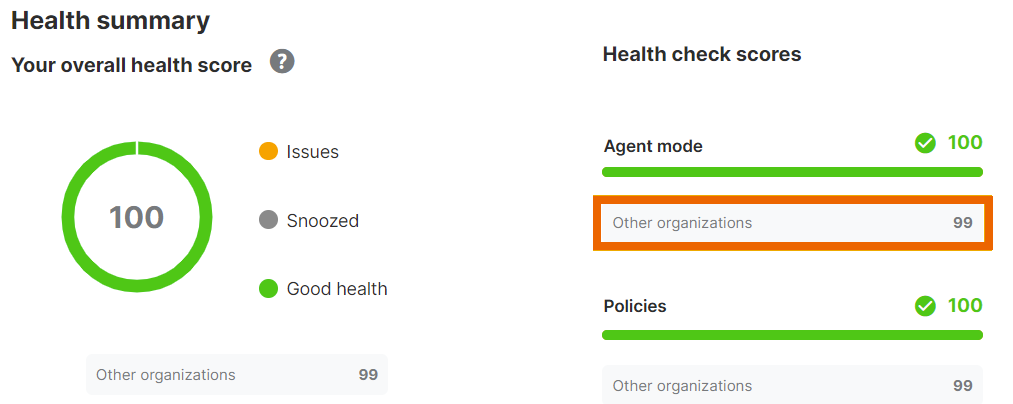This screenshot has width=1013, height=404.
Task: Click the Policies green checkmark icon
Action: pos(925,306)
